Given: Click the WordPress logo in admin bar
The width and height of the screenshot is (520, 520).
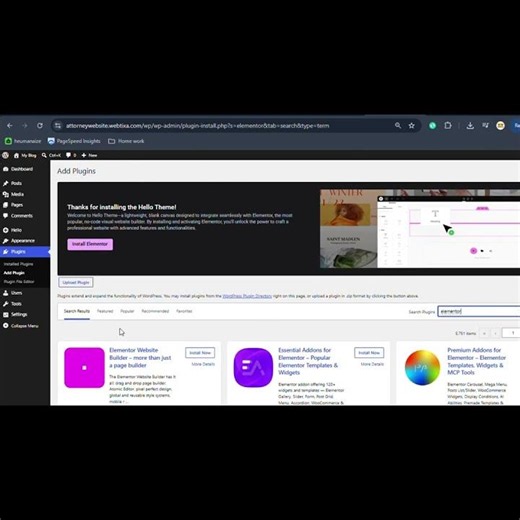Looking at the screenshot, I should coord(5,155).
